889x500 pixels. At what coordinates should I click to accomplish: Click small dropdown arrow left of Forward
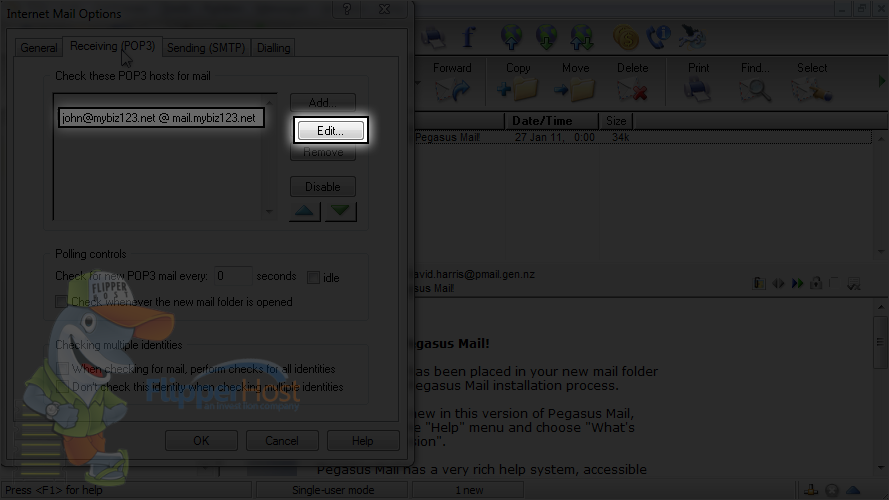418,83
